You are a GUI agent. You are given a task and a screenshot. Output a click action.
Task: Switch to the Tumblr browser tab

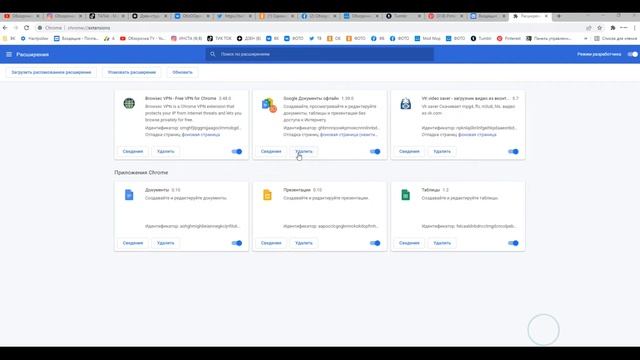(x=402, y=16)
